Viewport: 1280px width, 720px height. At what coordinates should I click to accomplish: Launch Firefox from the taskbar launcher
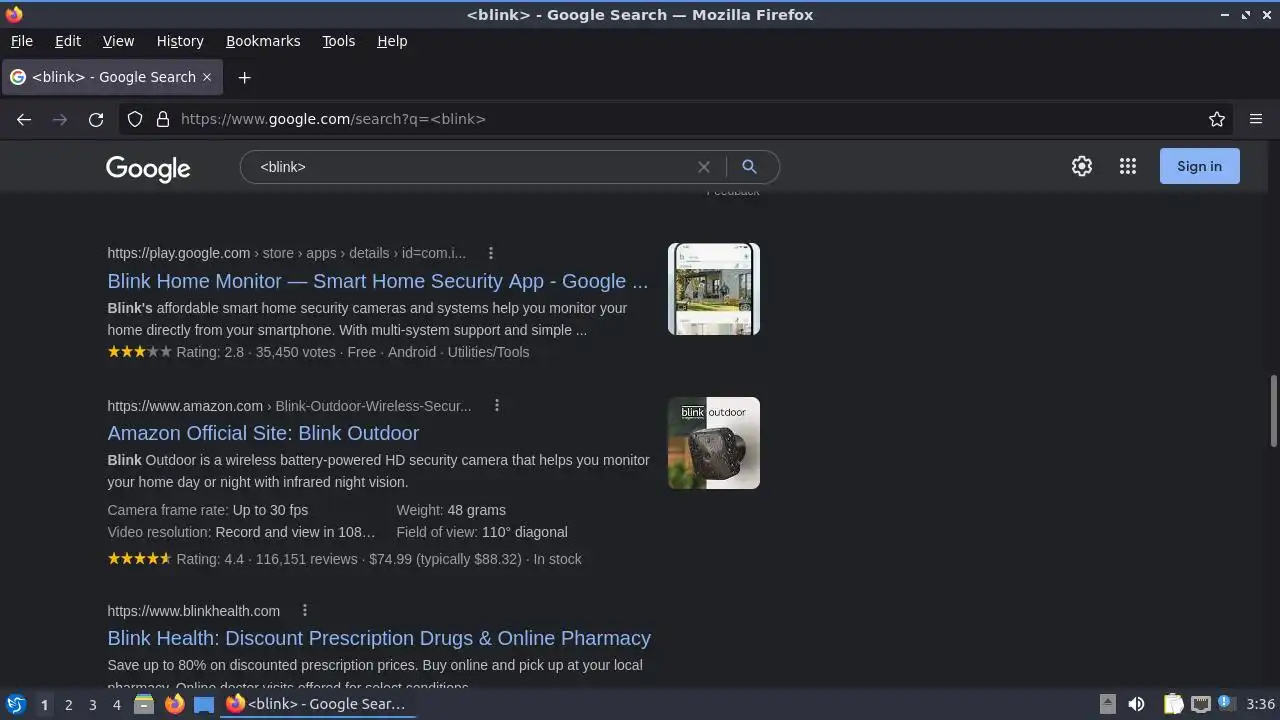click(x=174, y=704)
